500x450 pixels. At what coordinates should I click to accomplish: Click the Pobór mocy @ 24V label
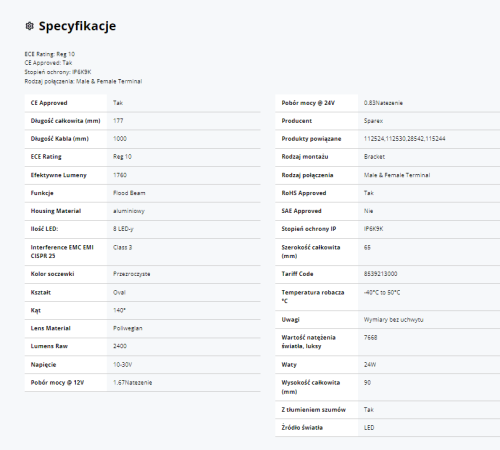(x=308, y=103)
